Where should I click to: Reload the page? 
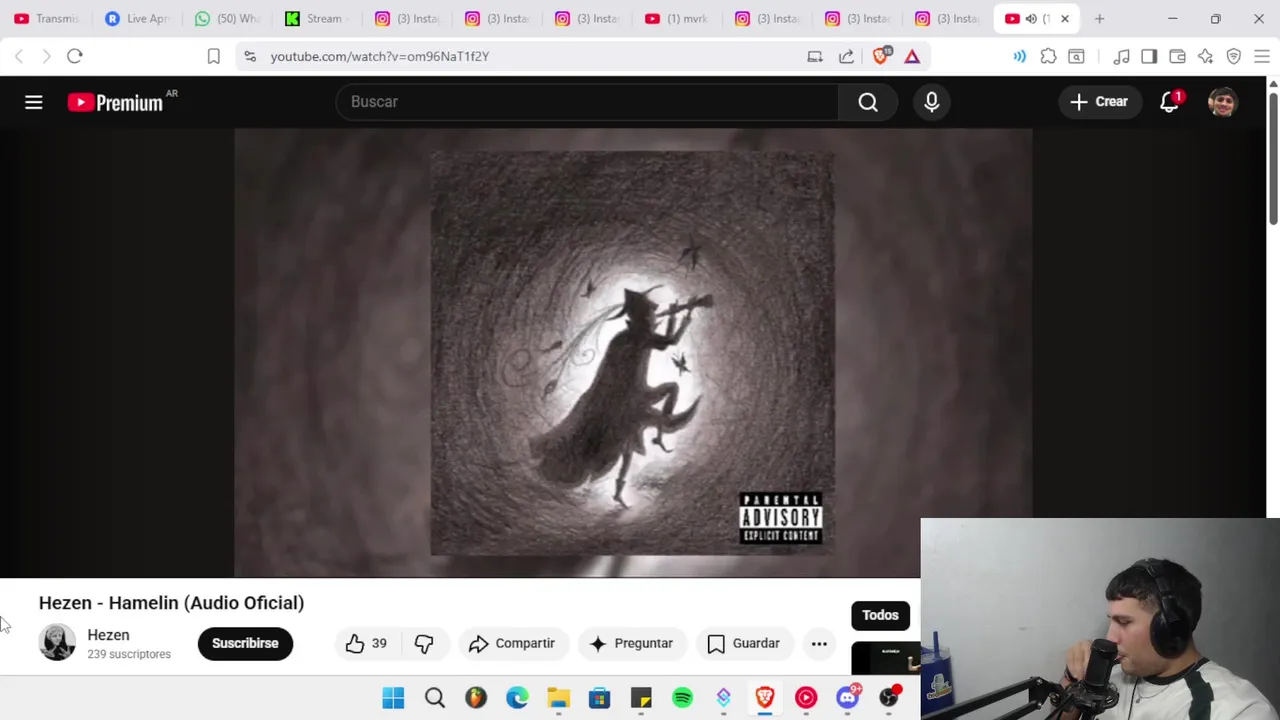click(74, 56)
